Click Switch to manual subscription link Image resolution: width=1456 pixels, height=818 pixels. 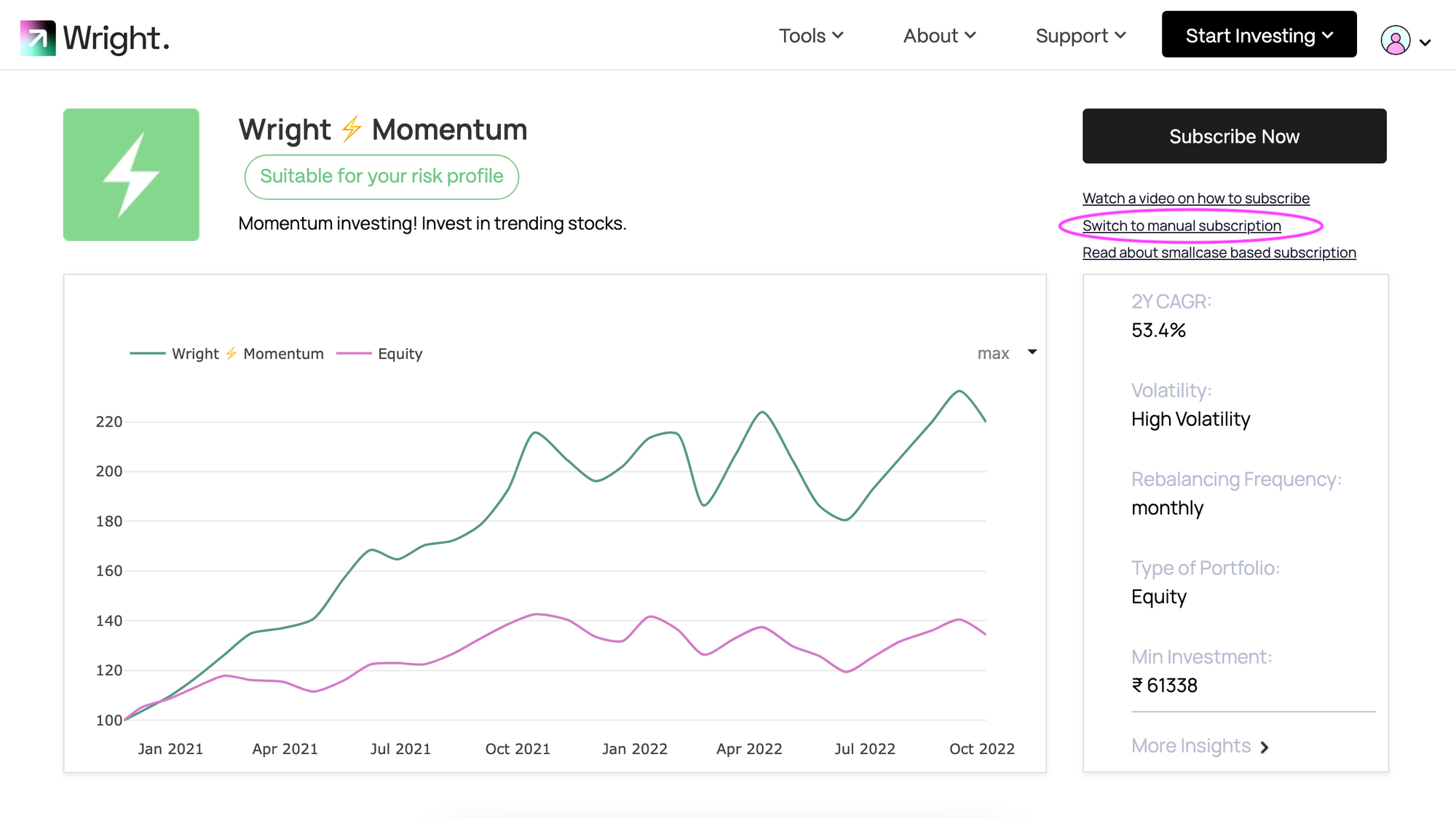pos(1182,226)
